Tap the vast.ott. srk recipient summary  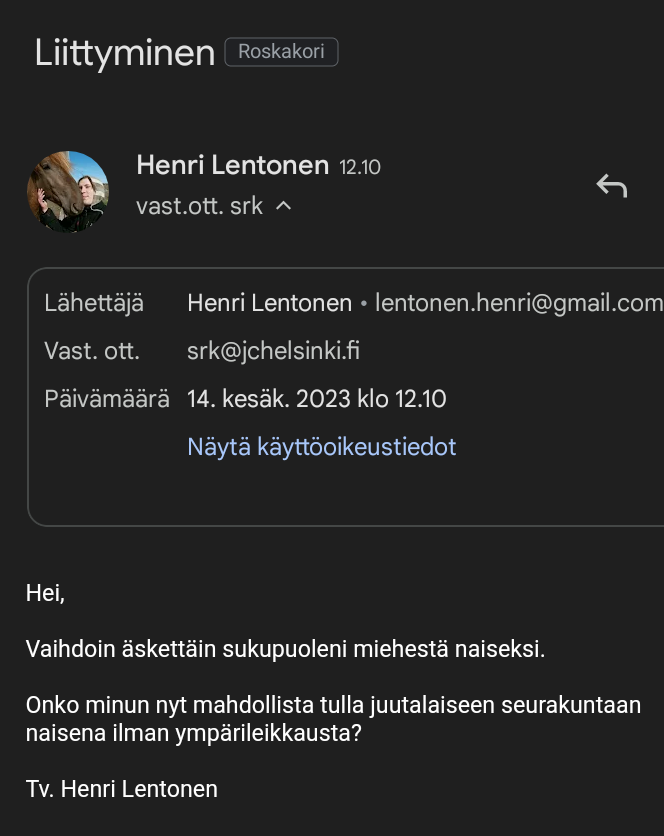click(x=199, y=206)
